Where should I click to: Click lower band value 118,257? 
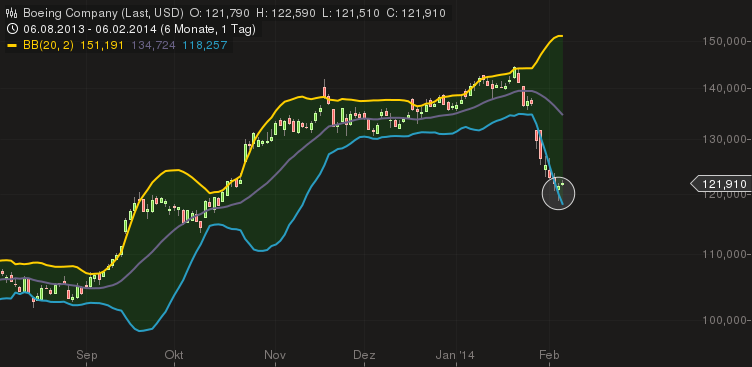tap(205, 46)
